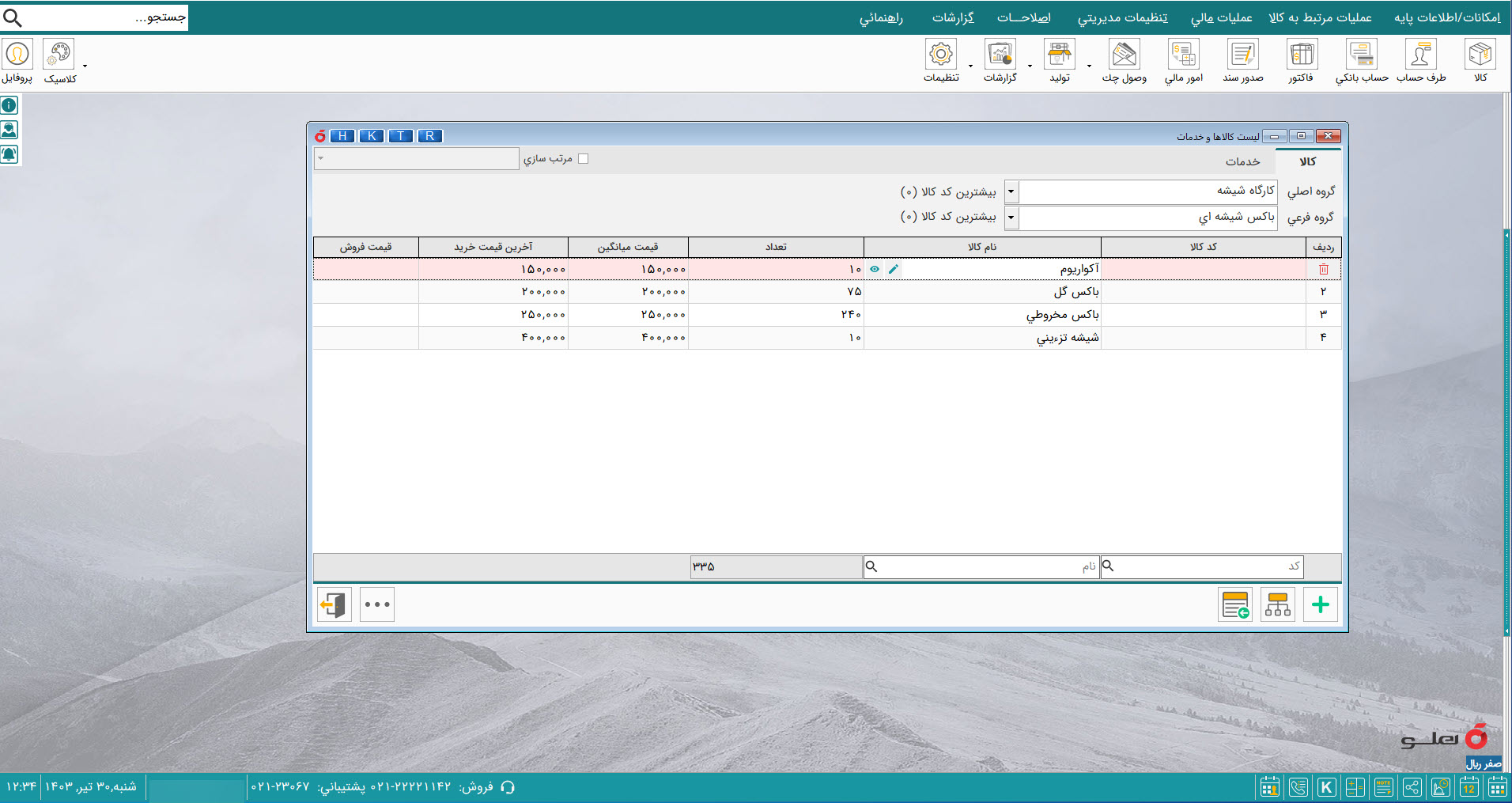Add new item with green plus button
The height and width of the screenshot is (803, 1512).
coord(1320,605)
